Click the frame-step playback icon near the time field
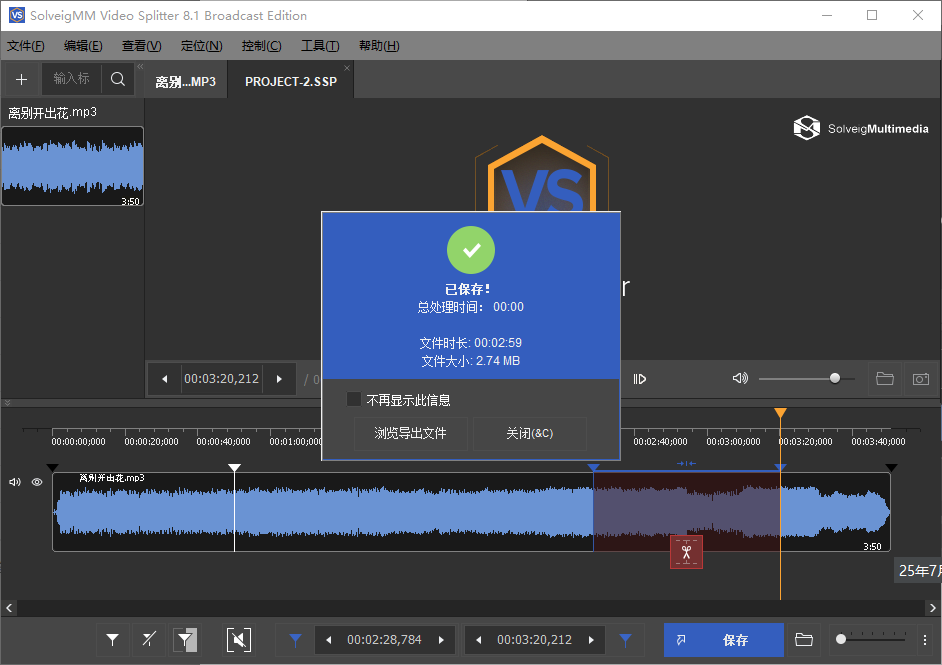 [638, 379]
